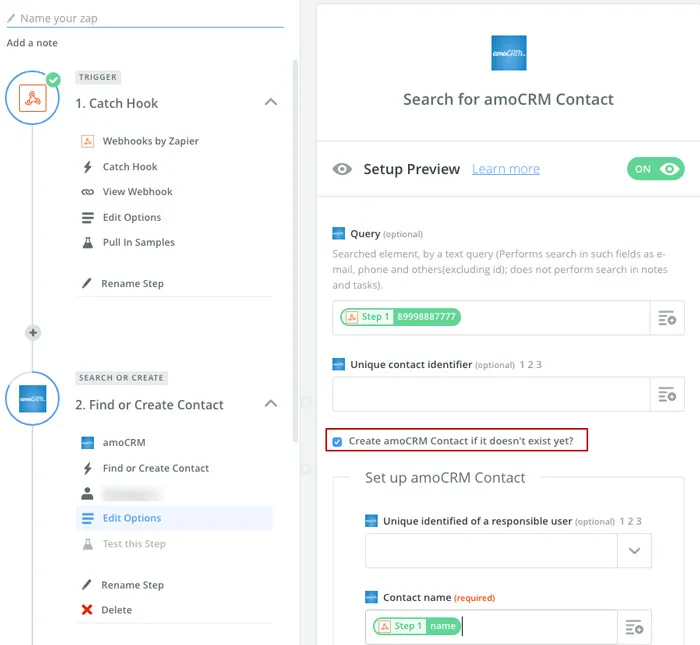700x645 pixels.
Task: Open Webhooks by Zapier menu item
Action: [x=150, y=141]
